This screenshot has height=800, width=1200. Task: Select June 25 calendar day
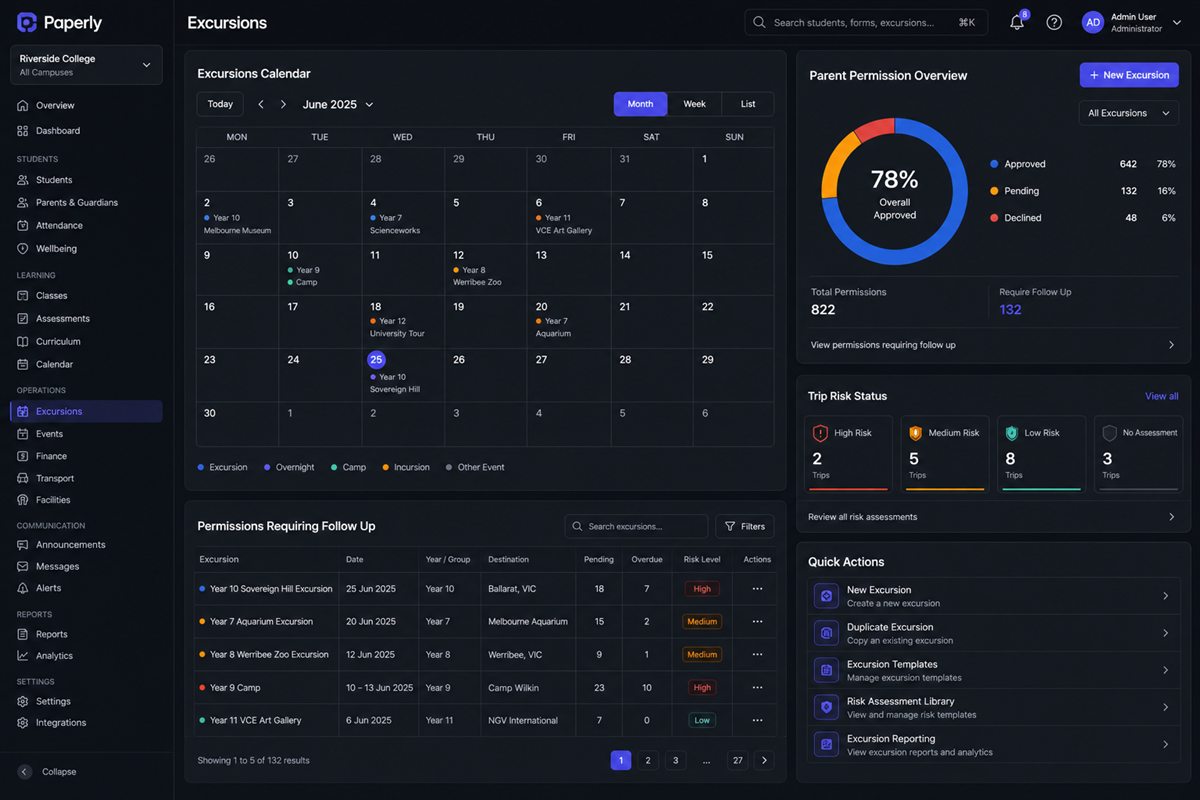click(x=376, y=360)
